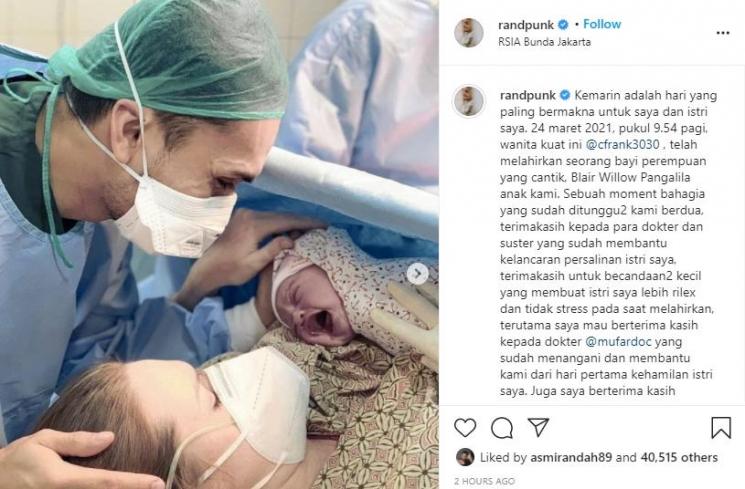Open RSIA Bunda Jakarta location

[544, 42]
